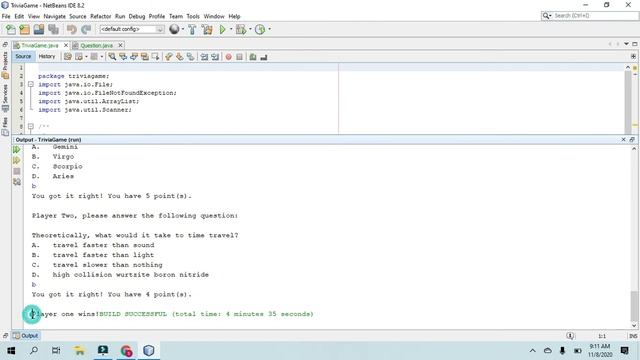Viewport: 640px width, 360px height.
Task: Click the Redo arrow icon
Action: [x=86, y=29]
